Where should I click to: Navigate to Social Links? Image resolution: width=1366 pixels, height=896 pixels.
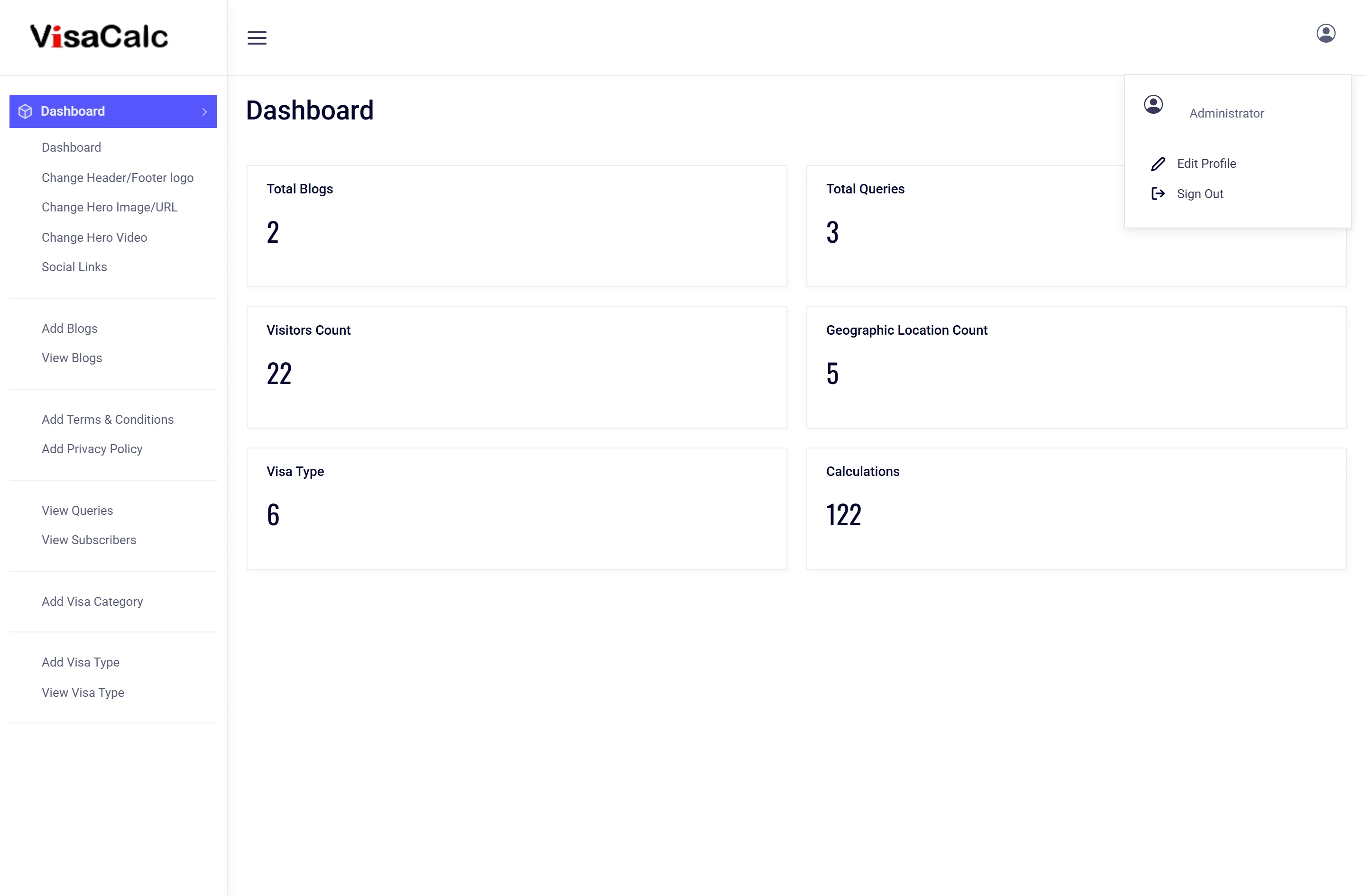(74, 267)
